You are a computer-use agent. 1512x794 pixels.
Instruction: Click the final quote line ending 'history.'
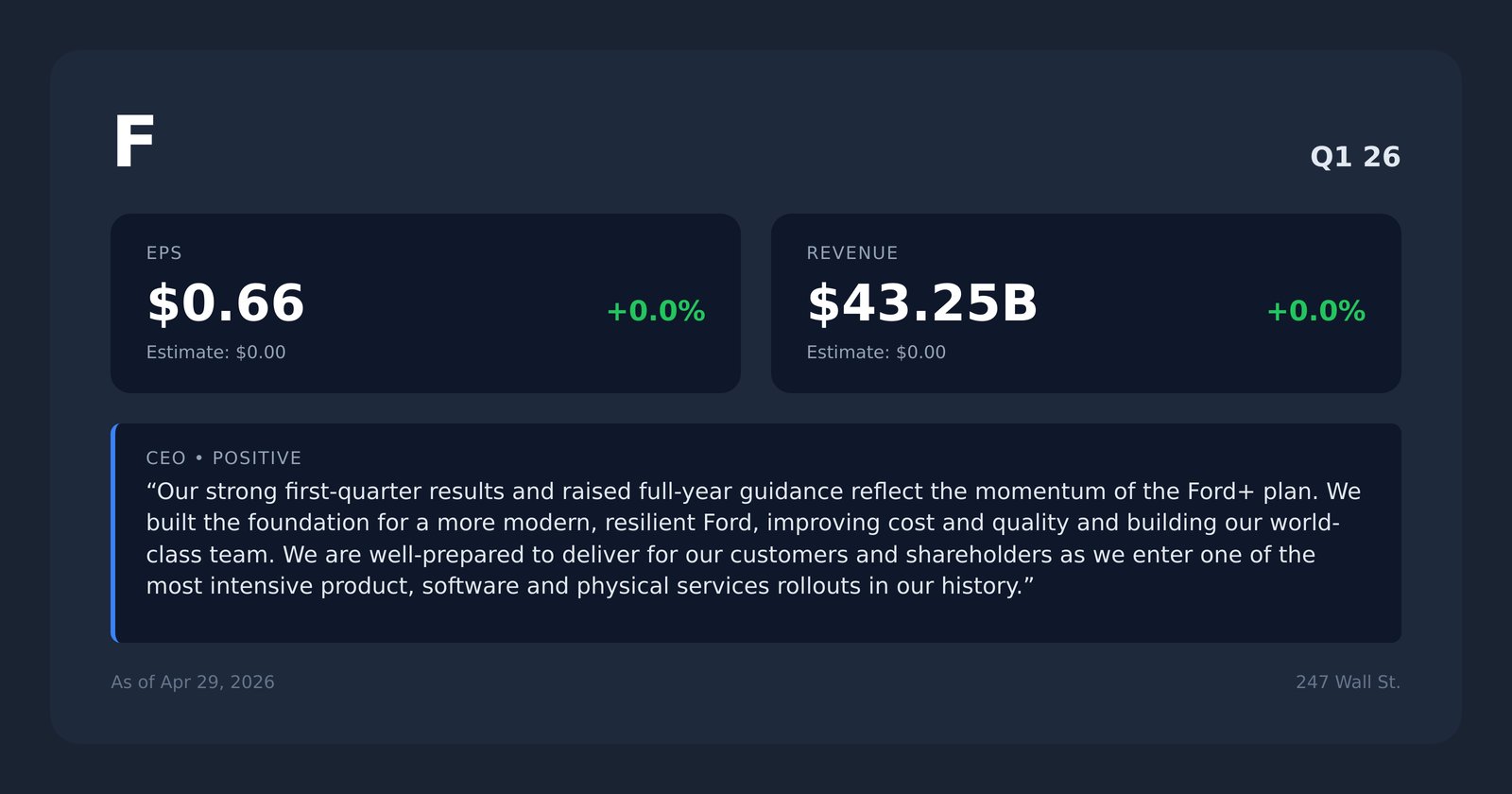pos(591,587)
